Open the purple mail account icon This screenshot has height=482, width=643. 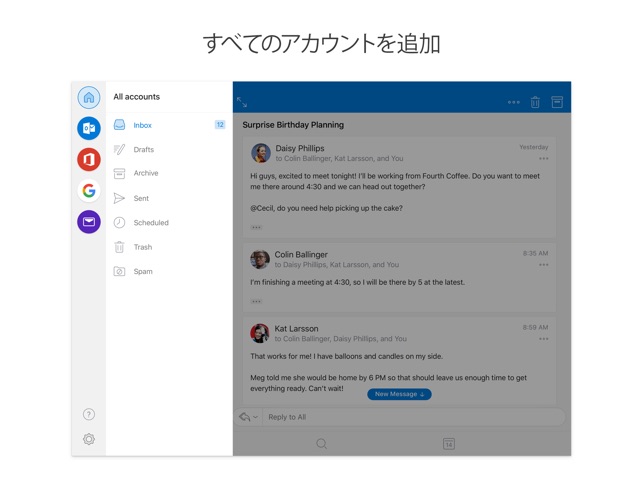(x=89, y=222)
